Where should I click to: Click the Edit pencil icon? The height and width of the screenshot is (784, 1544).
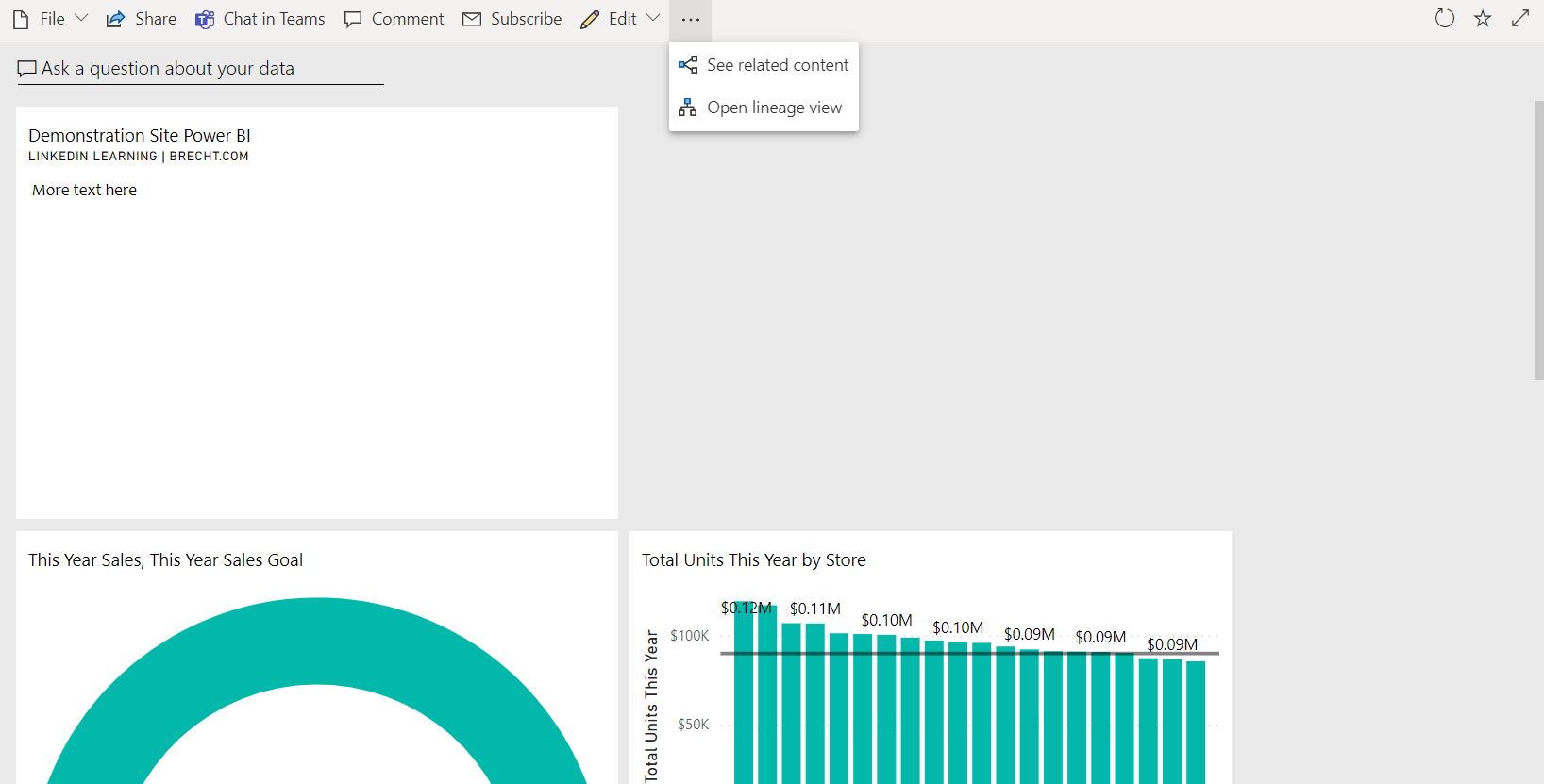(x=590, y=19)
